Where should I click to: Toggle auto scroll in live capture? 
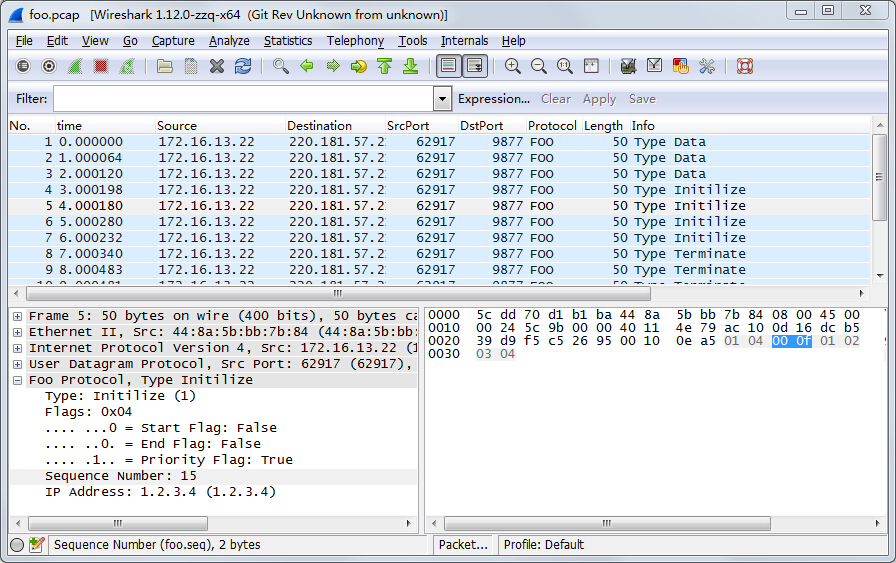pyautogui.click(x=475, y=66)
